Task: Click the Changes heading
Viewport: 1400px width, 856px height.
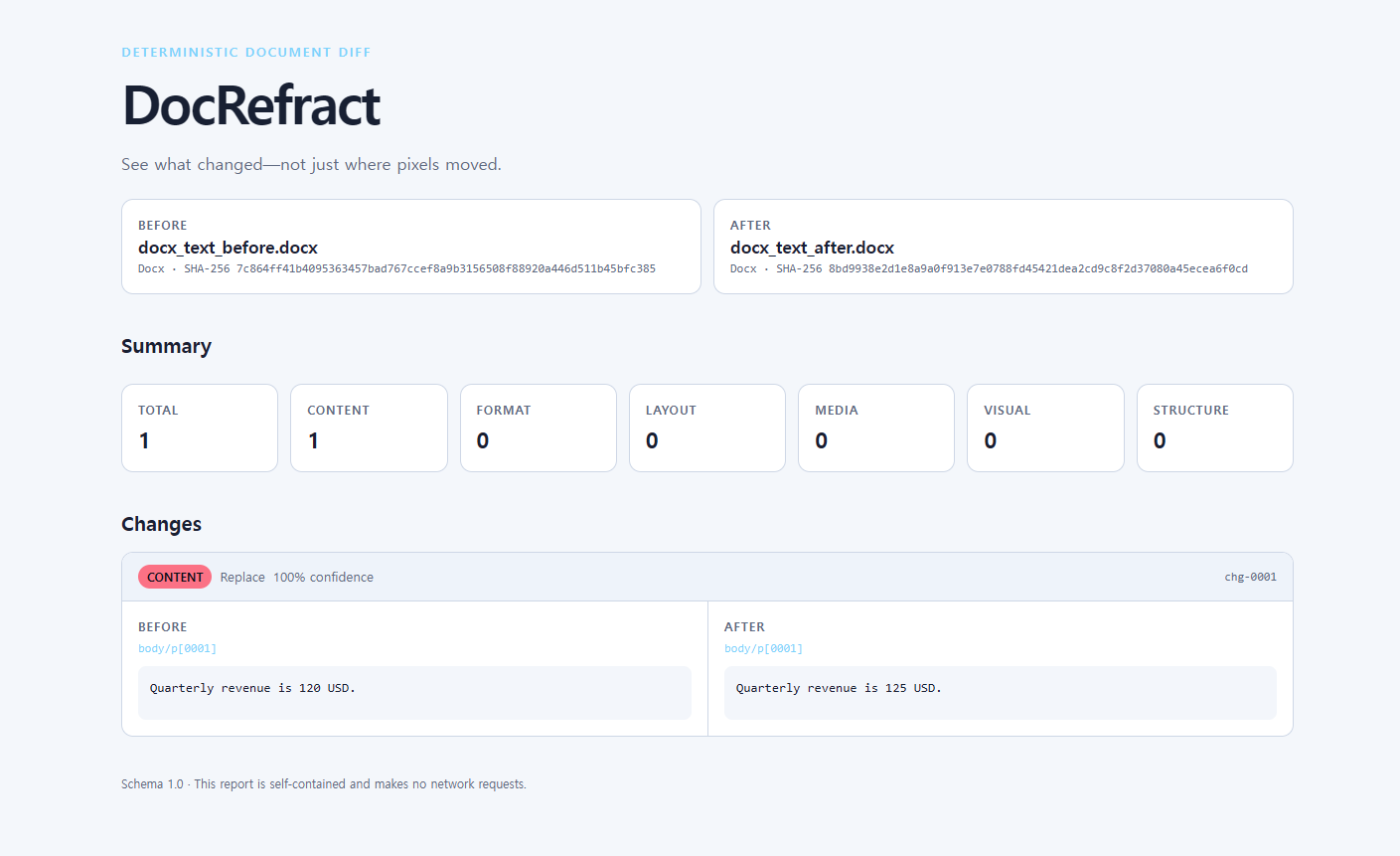Action: (x=161, y=524)
